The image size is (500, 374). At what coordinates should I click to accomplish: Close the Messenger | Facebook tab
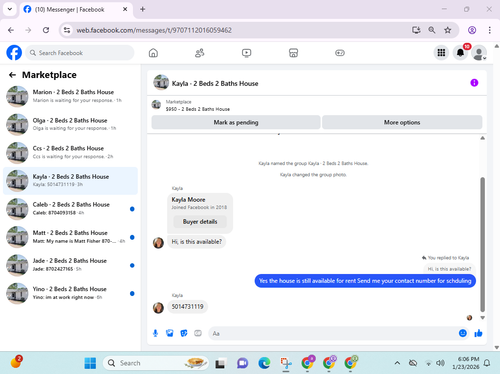125,9
